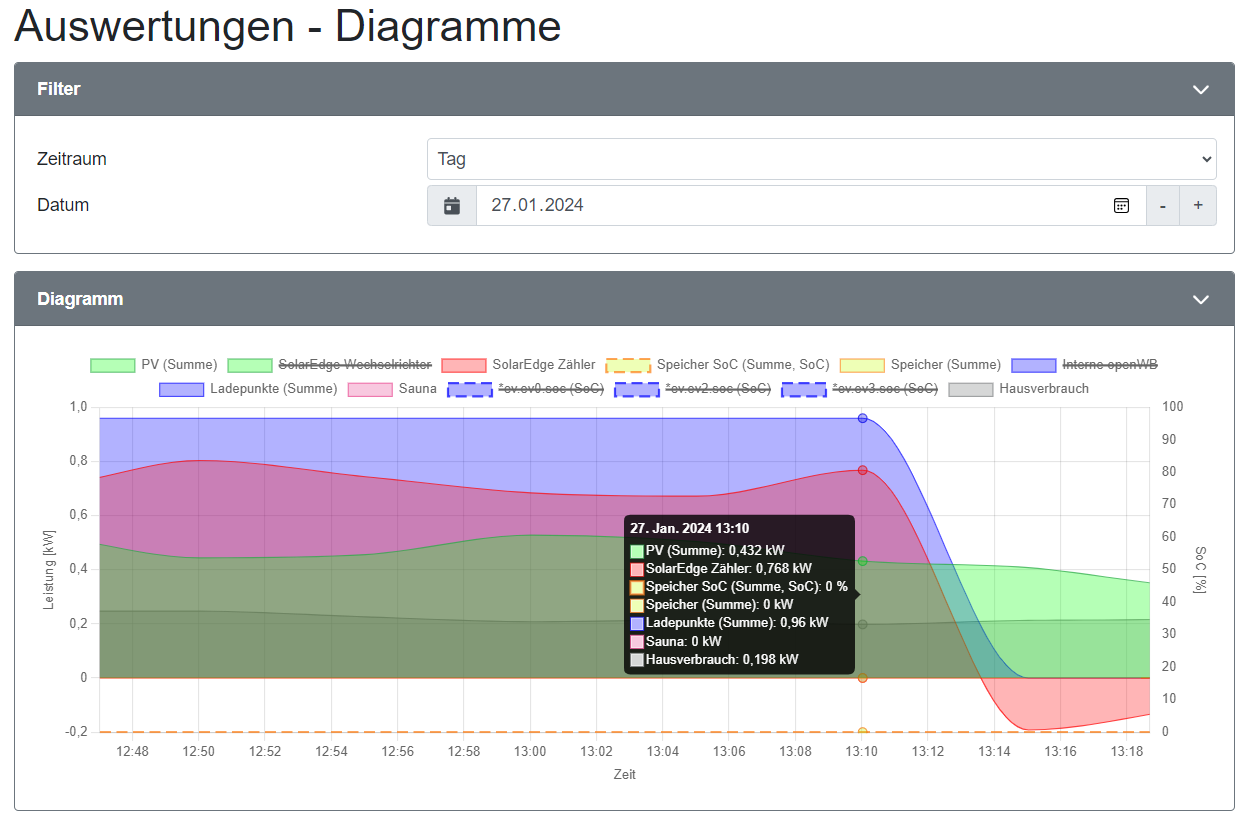Click the Ladepunkte (Summe) blue legend swatch

coord(181,389)
